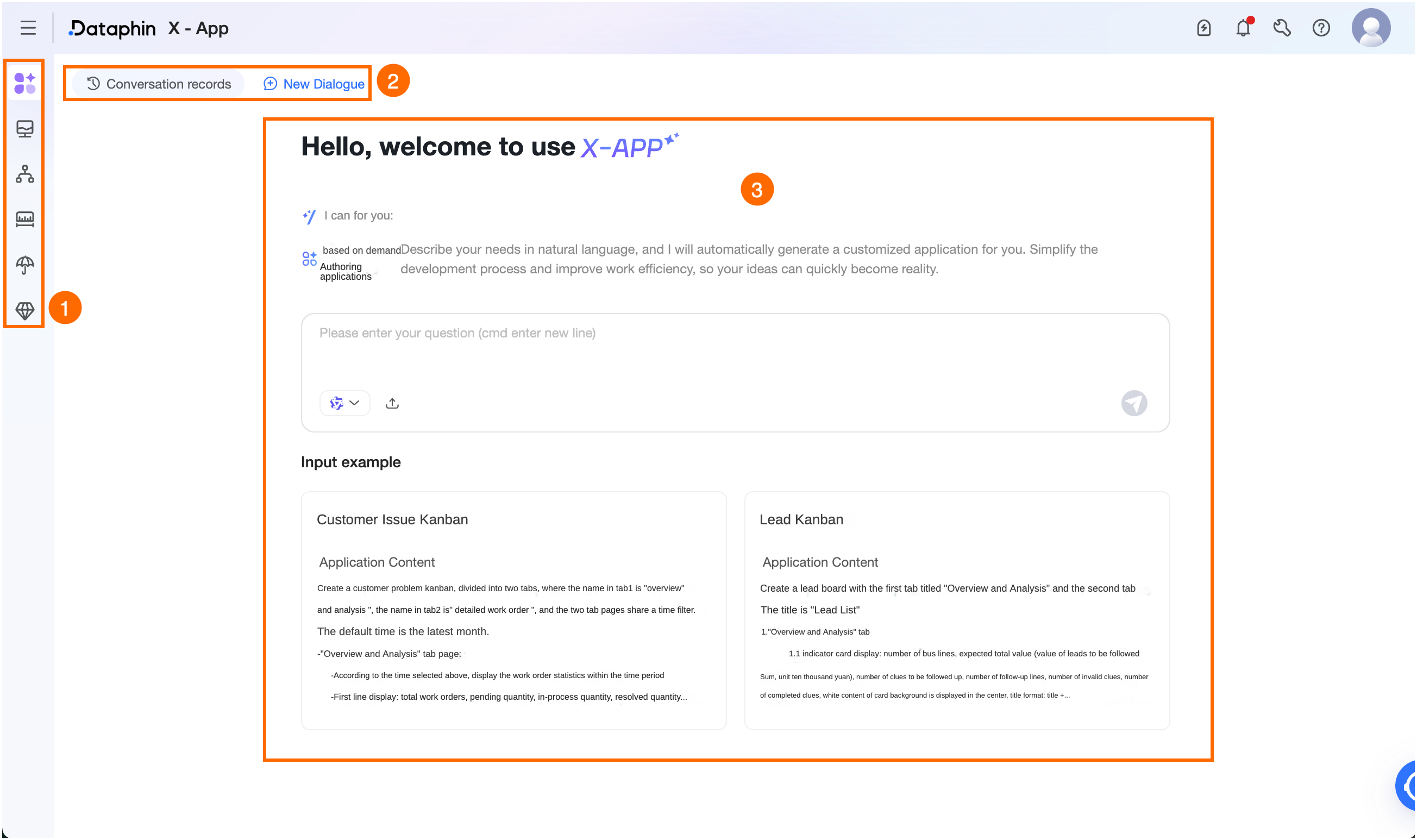Start a New Dialogue
Viewport: 1417px width, 840px height.
[x=314, y=84]
